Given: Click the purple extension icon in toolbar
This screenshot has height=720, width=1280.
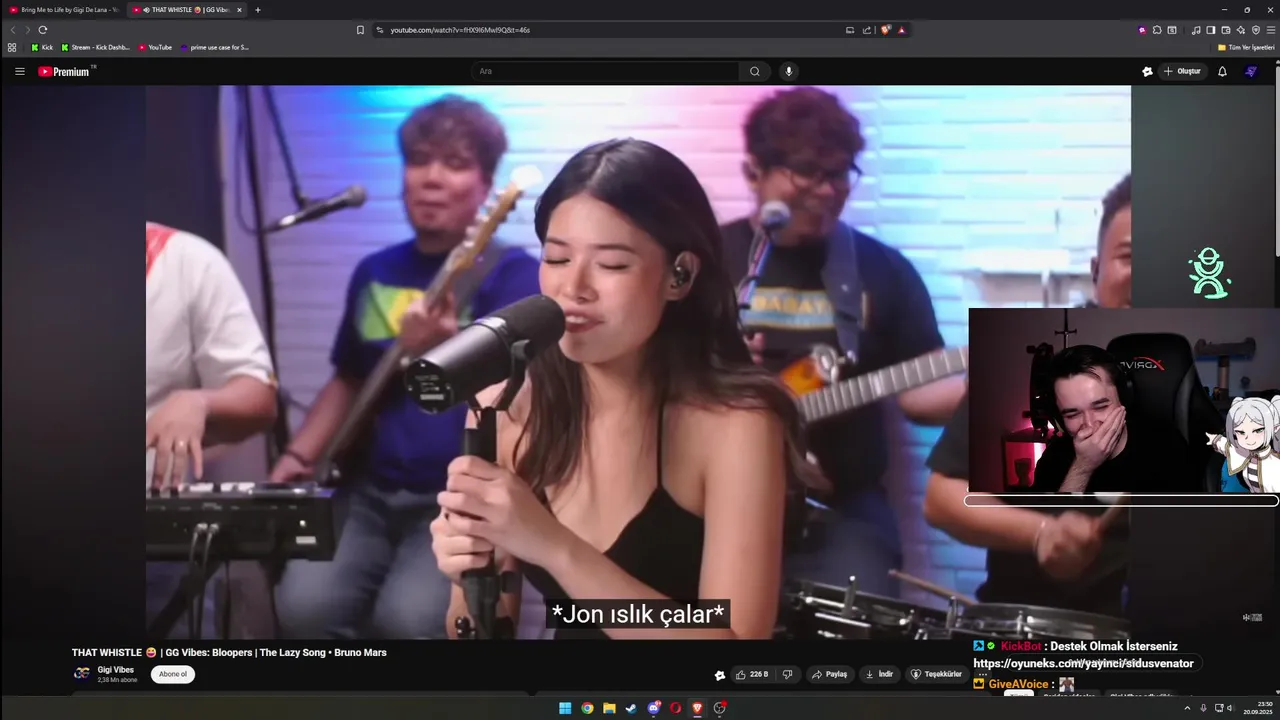Looking at the screenshot, I should pos(1142,30).
